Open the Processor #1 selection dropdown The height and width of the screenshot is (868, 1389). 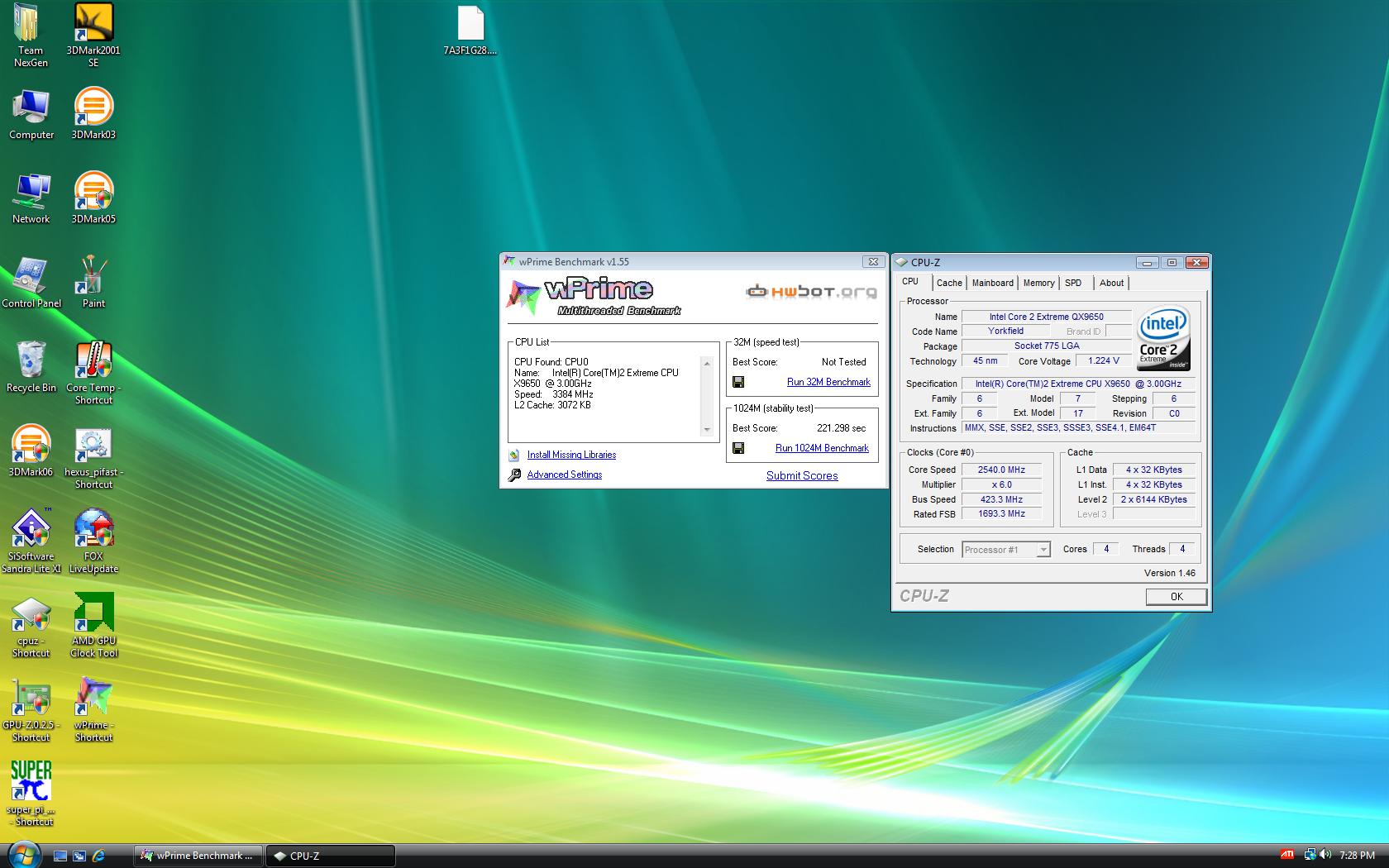pyautogui.click(x=1006, y=550)
